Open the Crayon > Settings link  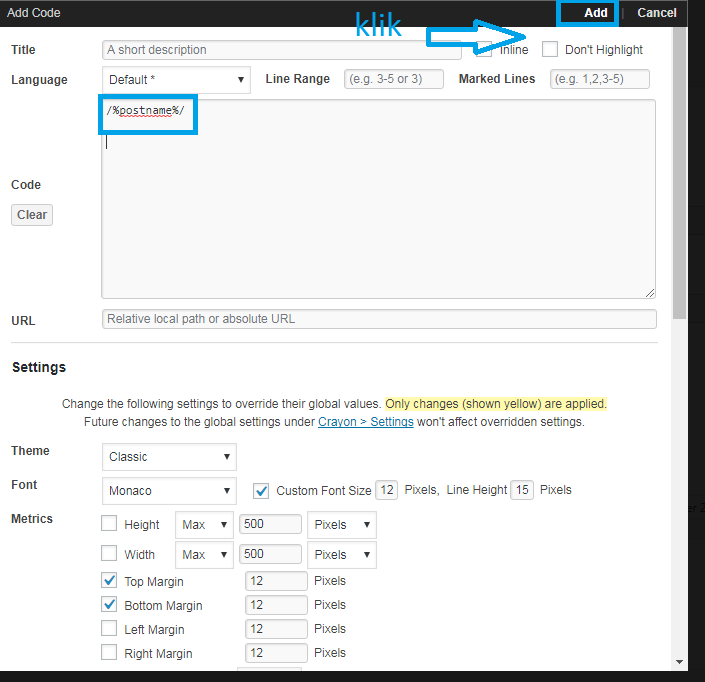[365, 422]
